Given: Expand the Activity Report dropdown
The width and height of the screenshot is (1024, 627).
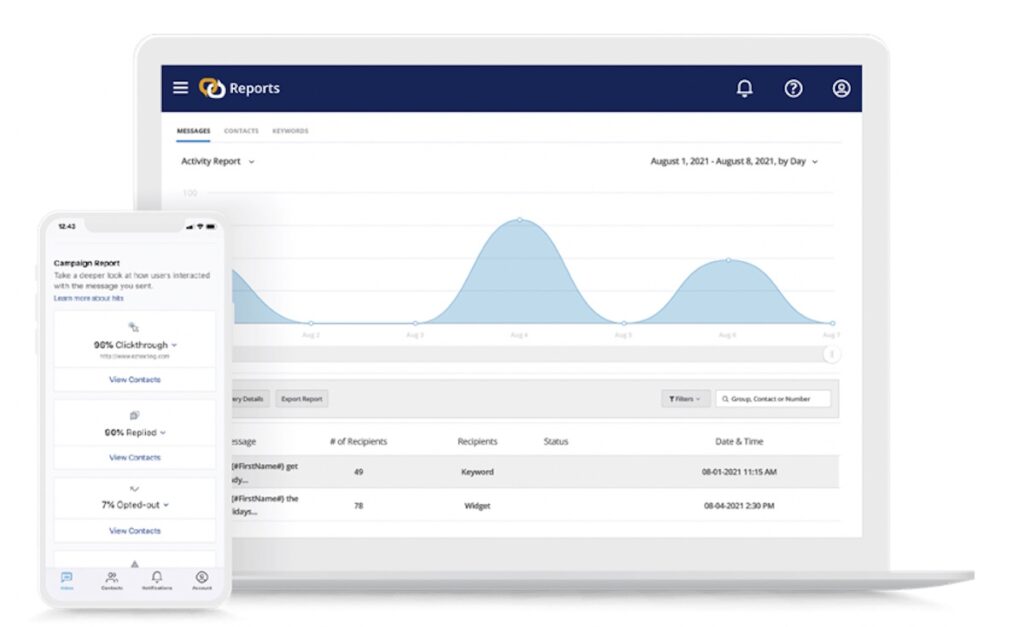Looking at the screenshot, I should 217,161.
